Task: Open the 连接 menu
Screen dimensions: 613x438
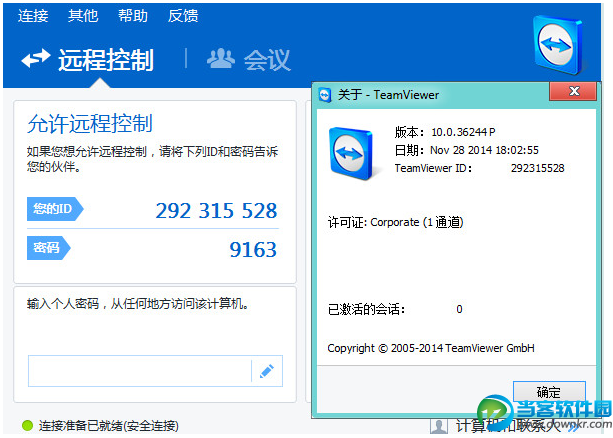Action: [33, 16]
